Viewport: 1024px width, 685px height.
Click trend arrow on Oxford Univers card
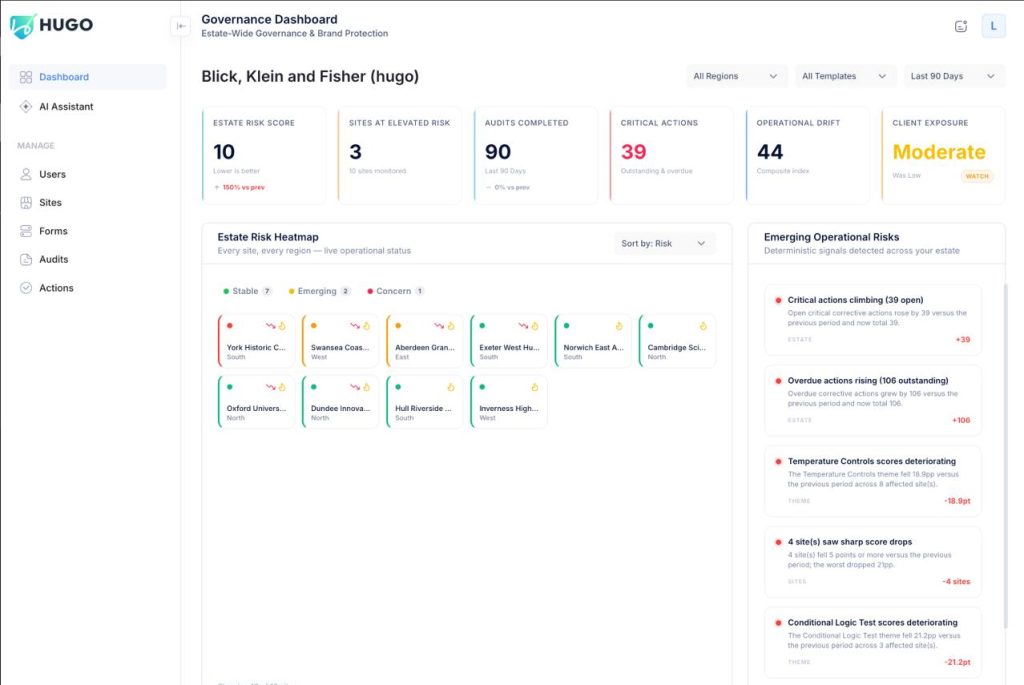[x=270, y=387]
